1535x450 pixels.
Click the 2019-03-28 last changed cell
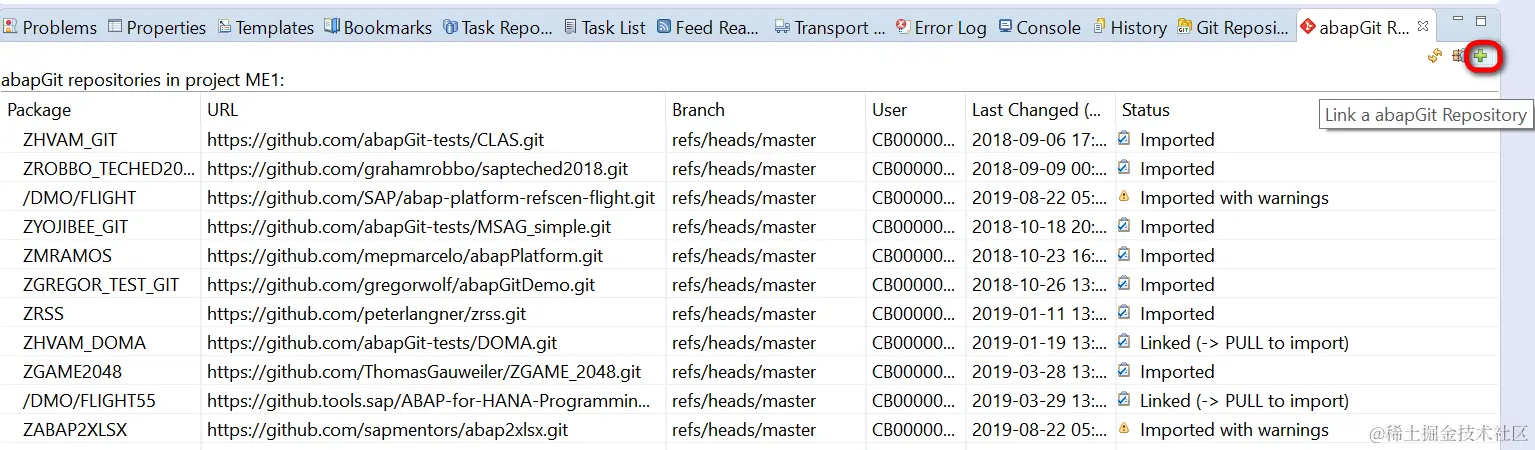coord(1039,372)
